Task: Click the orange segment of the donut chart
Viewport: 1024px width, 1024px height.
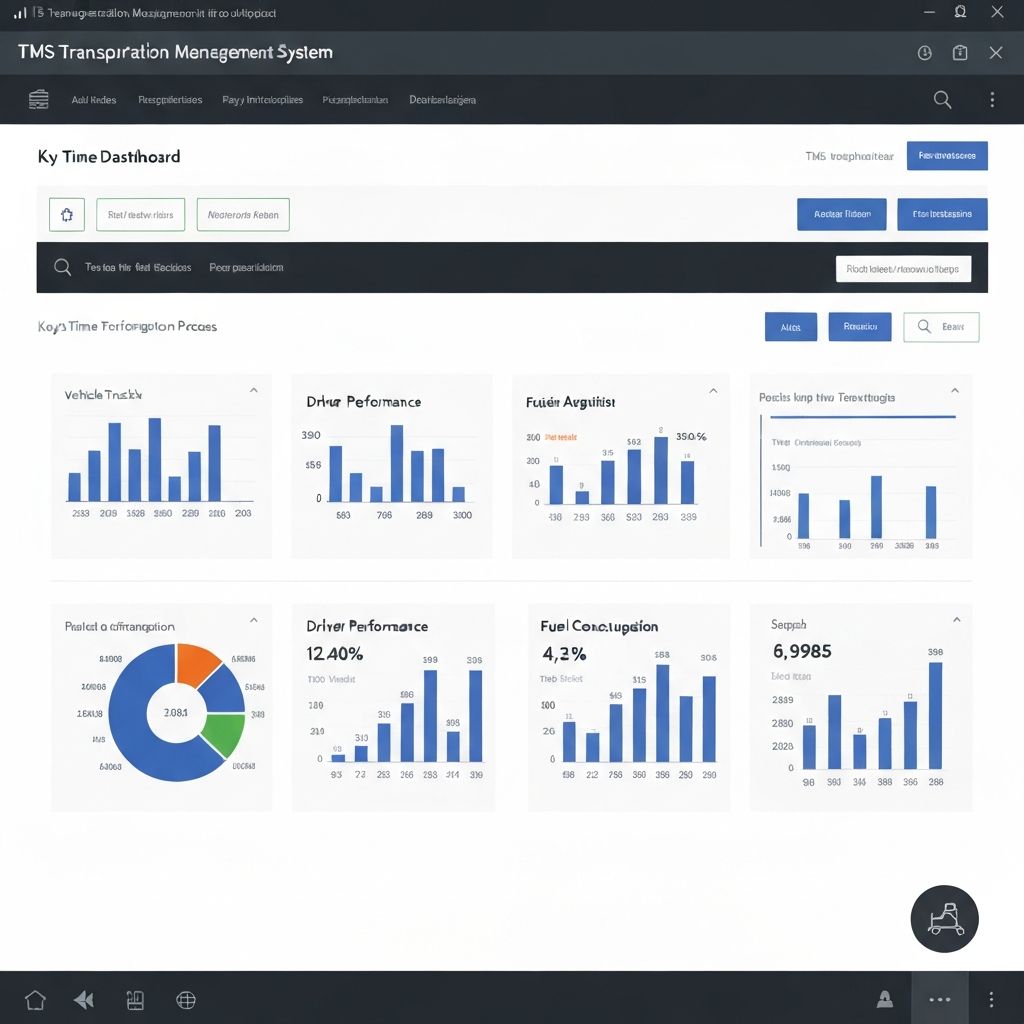Action: tap(196, 662)
